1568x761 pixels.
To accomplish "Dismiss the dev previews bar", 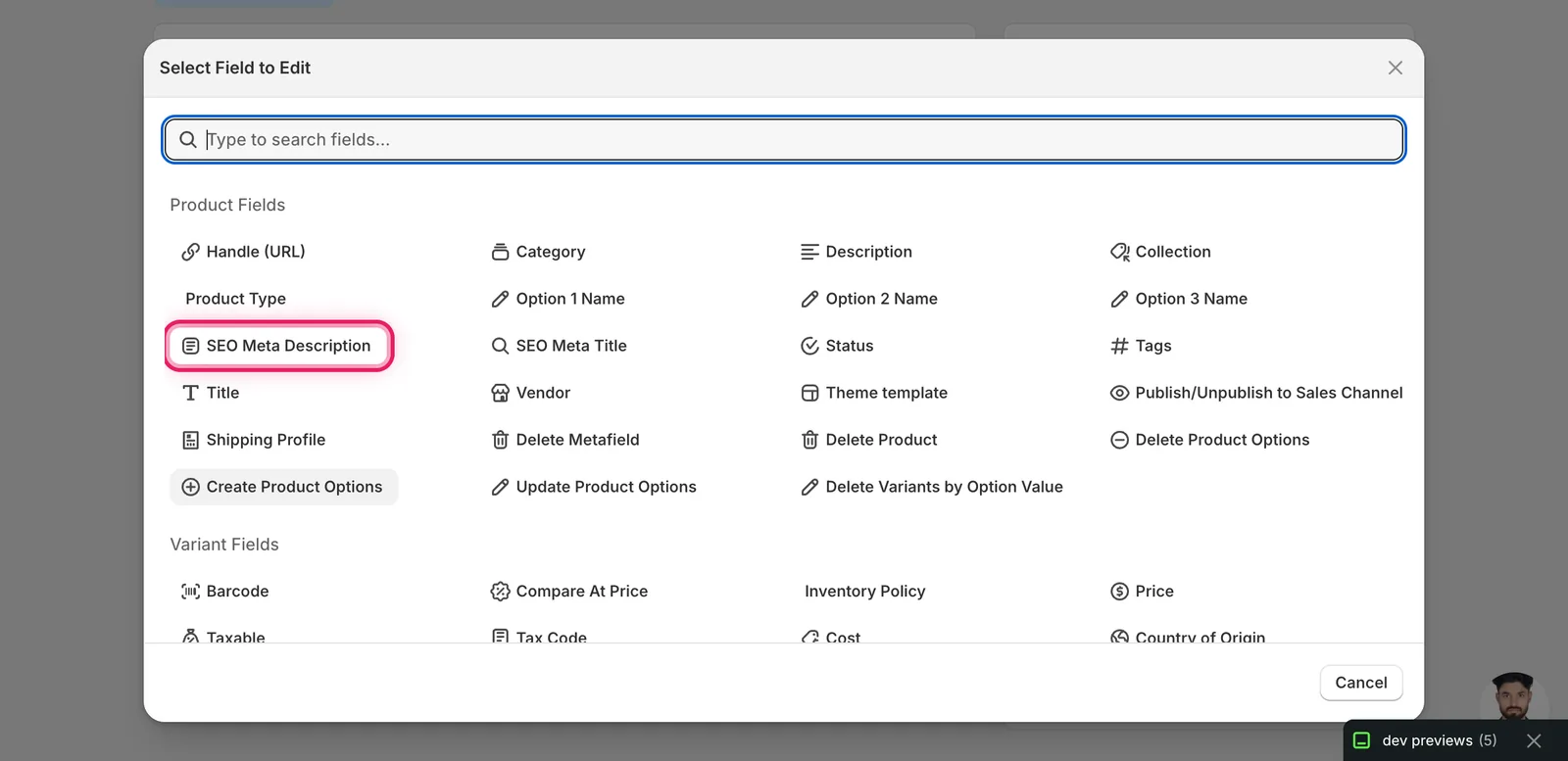I will (x=1534, y=740).
